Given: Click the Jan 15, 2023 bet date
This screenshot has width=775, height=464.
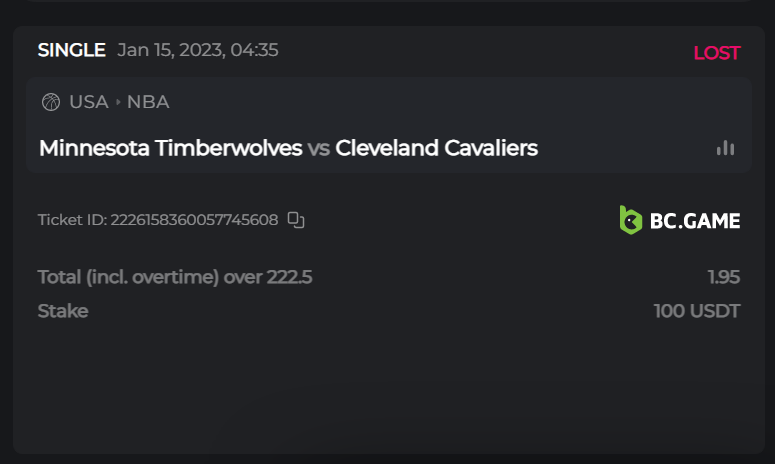Looking at the screenshot, I should click(198, 50).
